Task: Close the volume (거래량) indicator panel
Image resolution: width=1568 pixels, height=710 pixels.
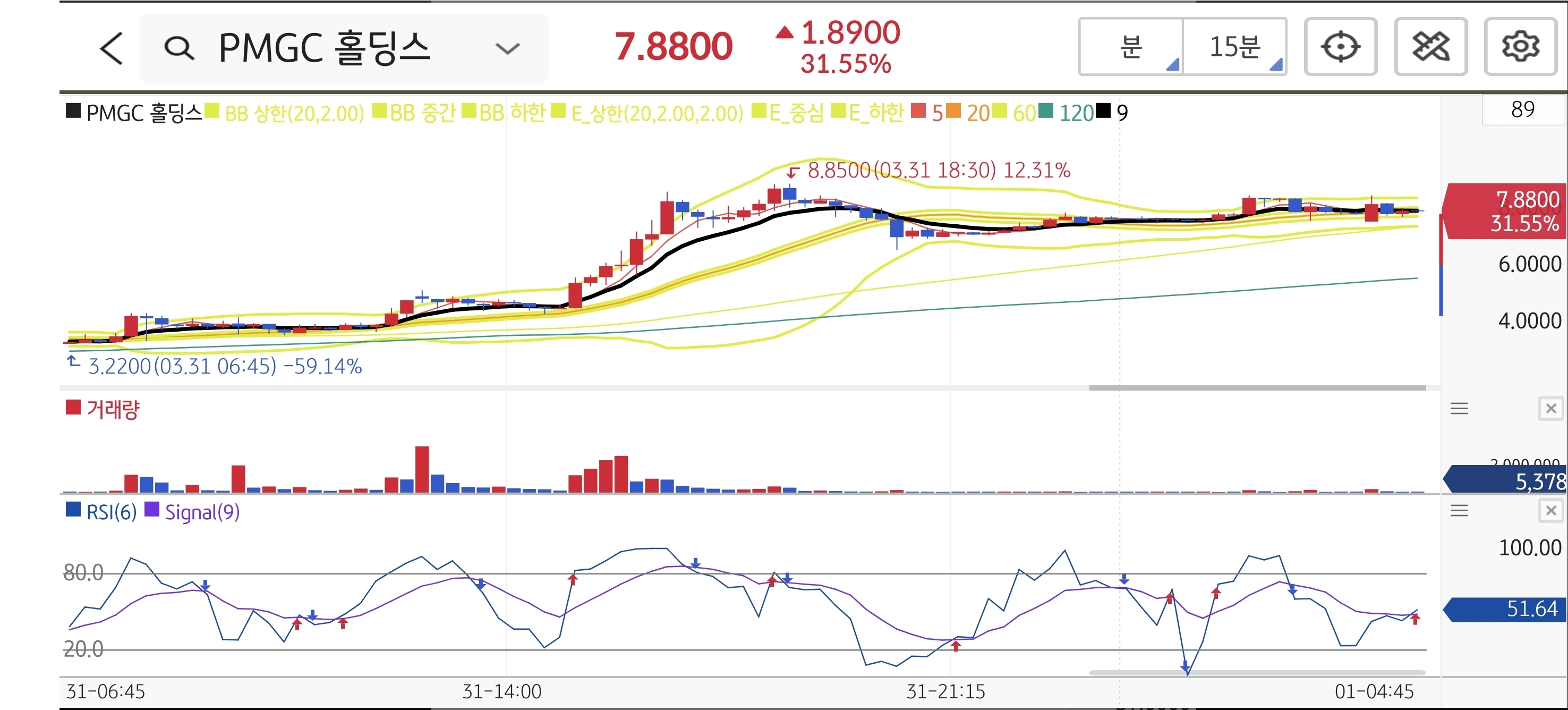Action: [x=1550, y=409]
